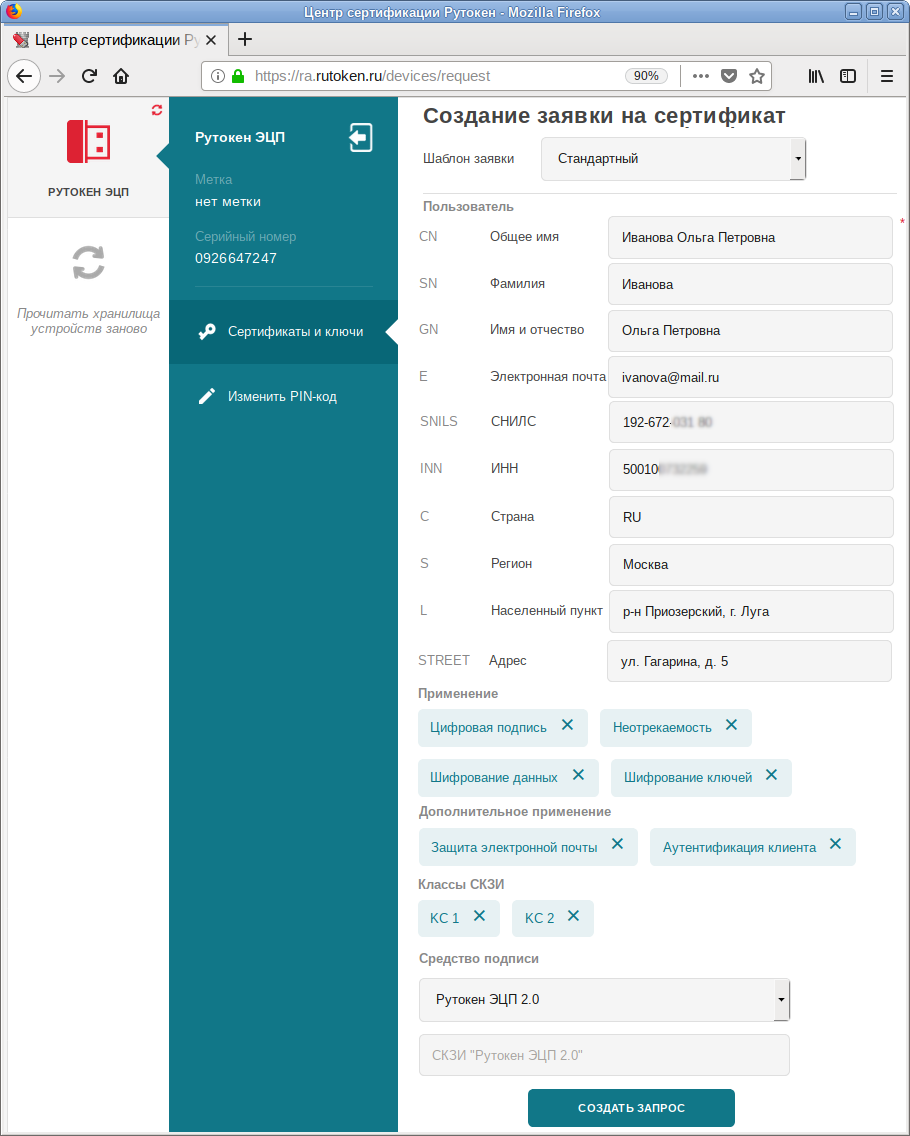Click the browser address bar URL
Viewport: 910px width, 1136px height.
pyautogui.click(x=372, y=76)
